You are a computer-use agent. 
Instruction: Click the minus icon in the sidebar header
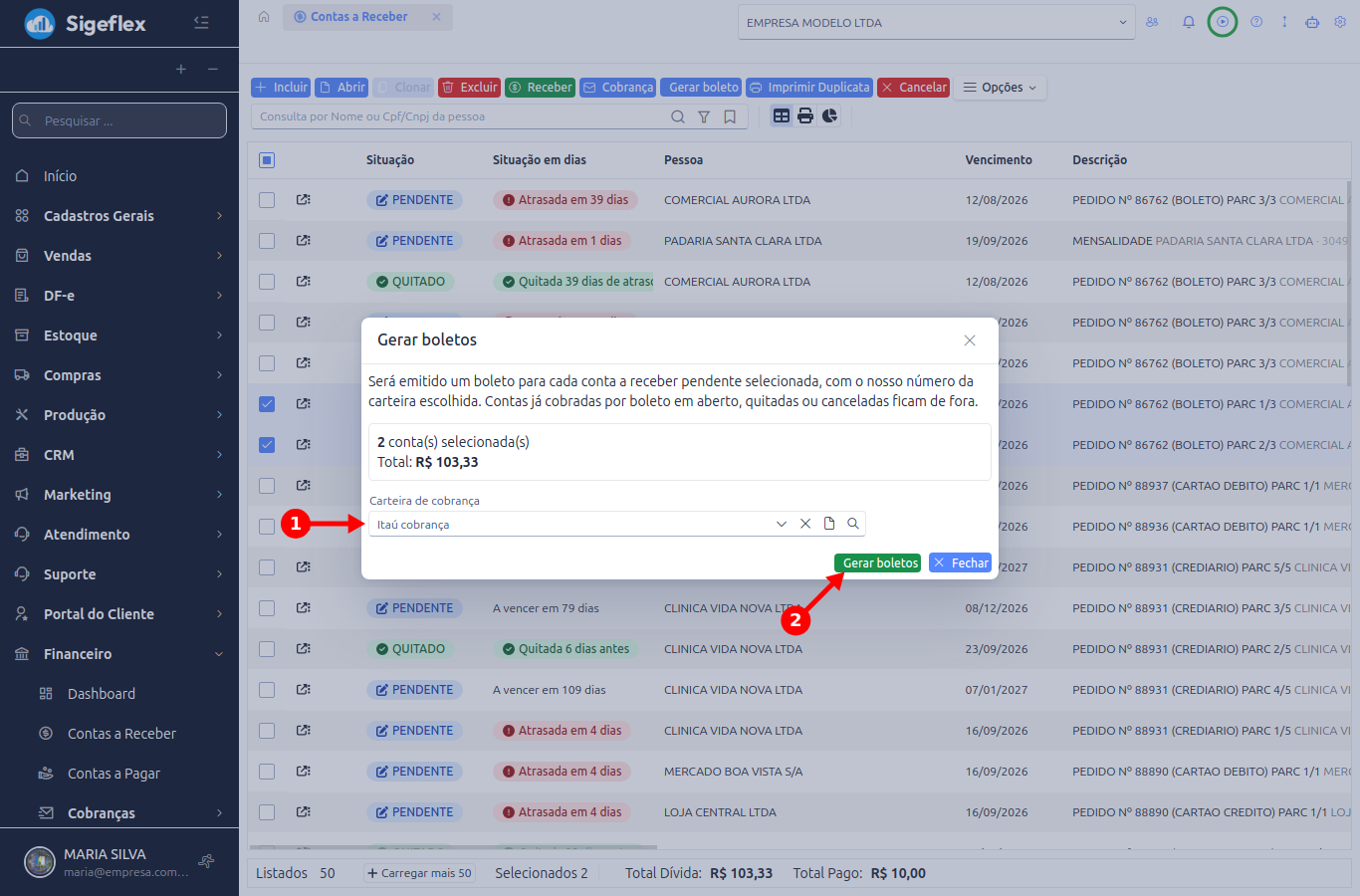point(213,69)
